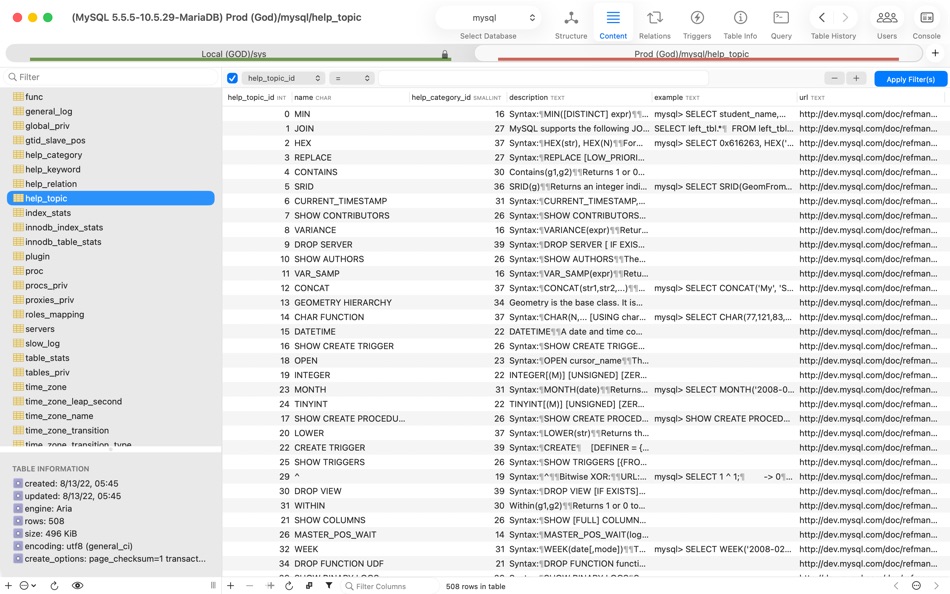Click the lock icon on Local tab

445,54
